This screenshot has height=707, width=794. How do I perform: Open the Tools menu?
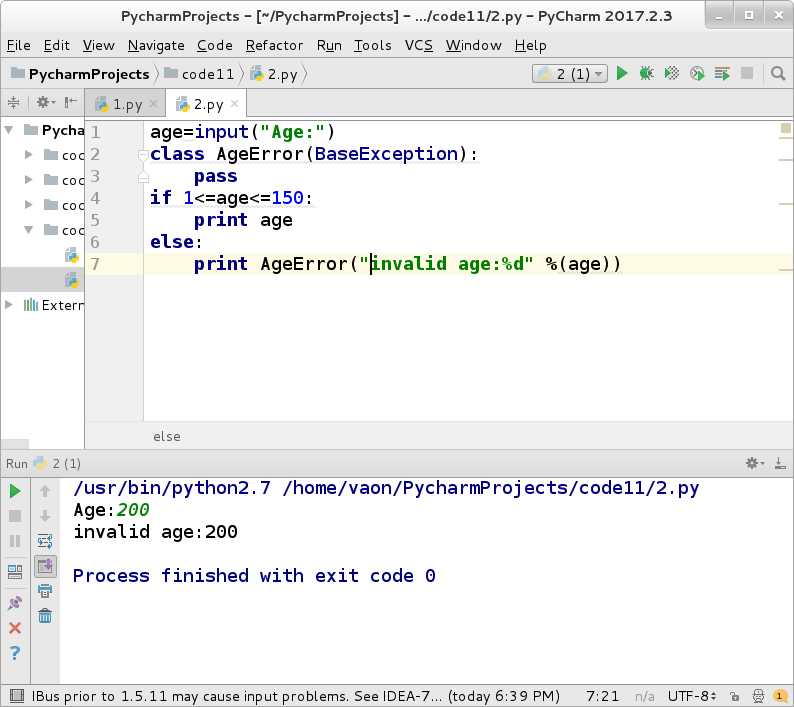coord(372,46)
